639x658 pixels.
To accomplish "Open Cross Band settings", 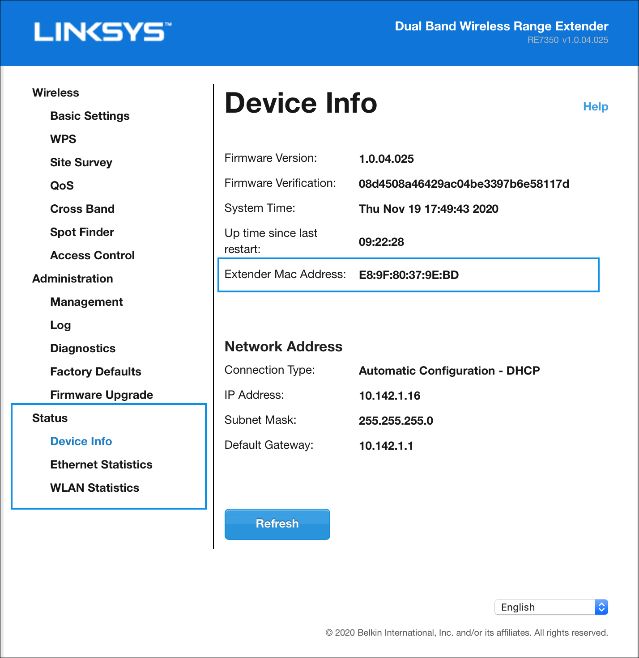I will point(82,209).
